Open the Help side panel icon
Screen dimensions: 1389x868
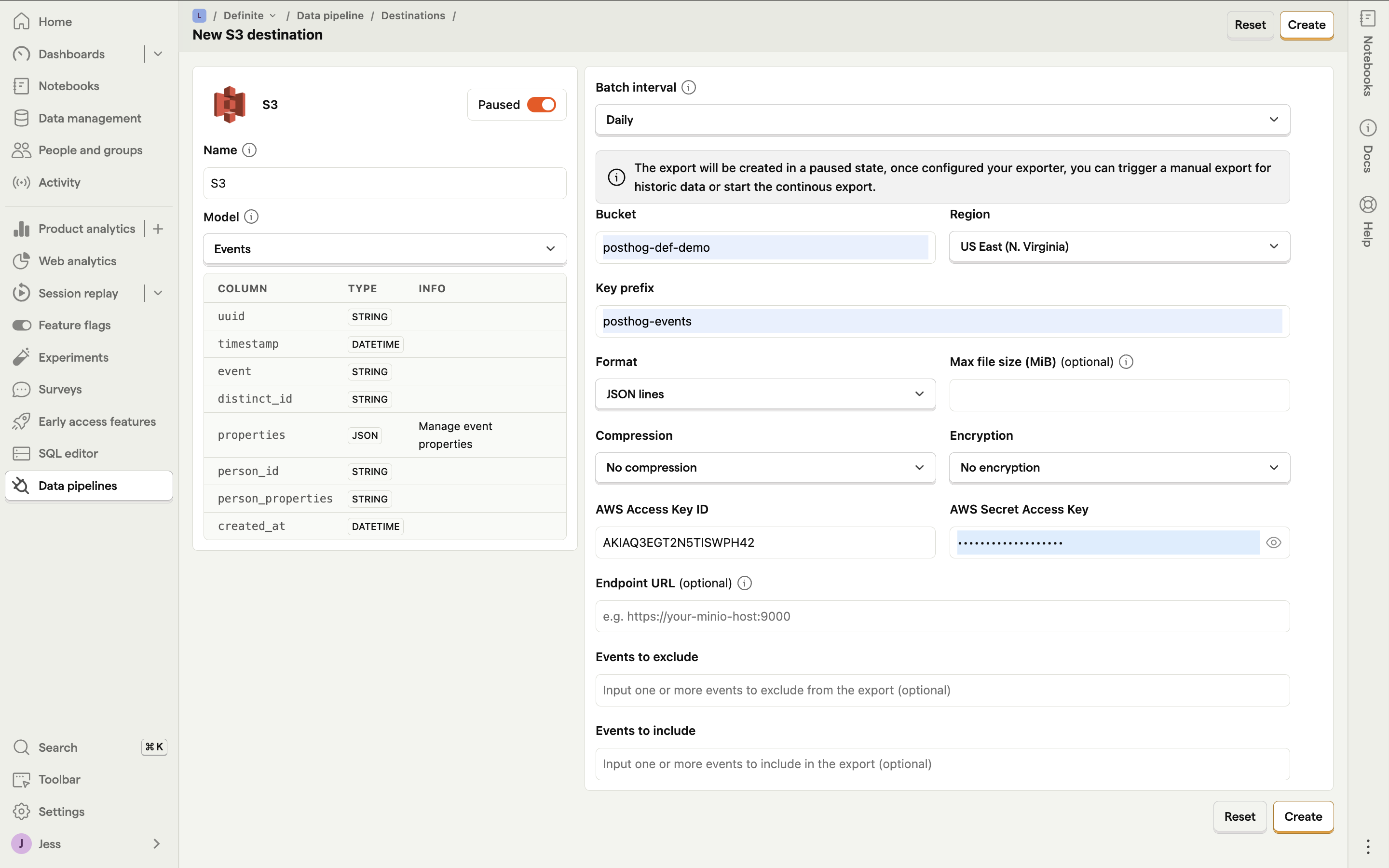tap(1368, 205)
